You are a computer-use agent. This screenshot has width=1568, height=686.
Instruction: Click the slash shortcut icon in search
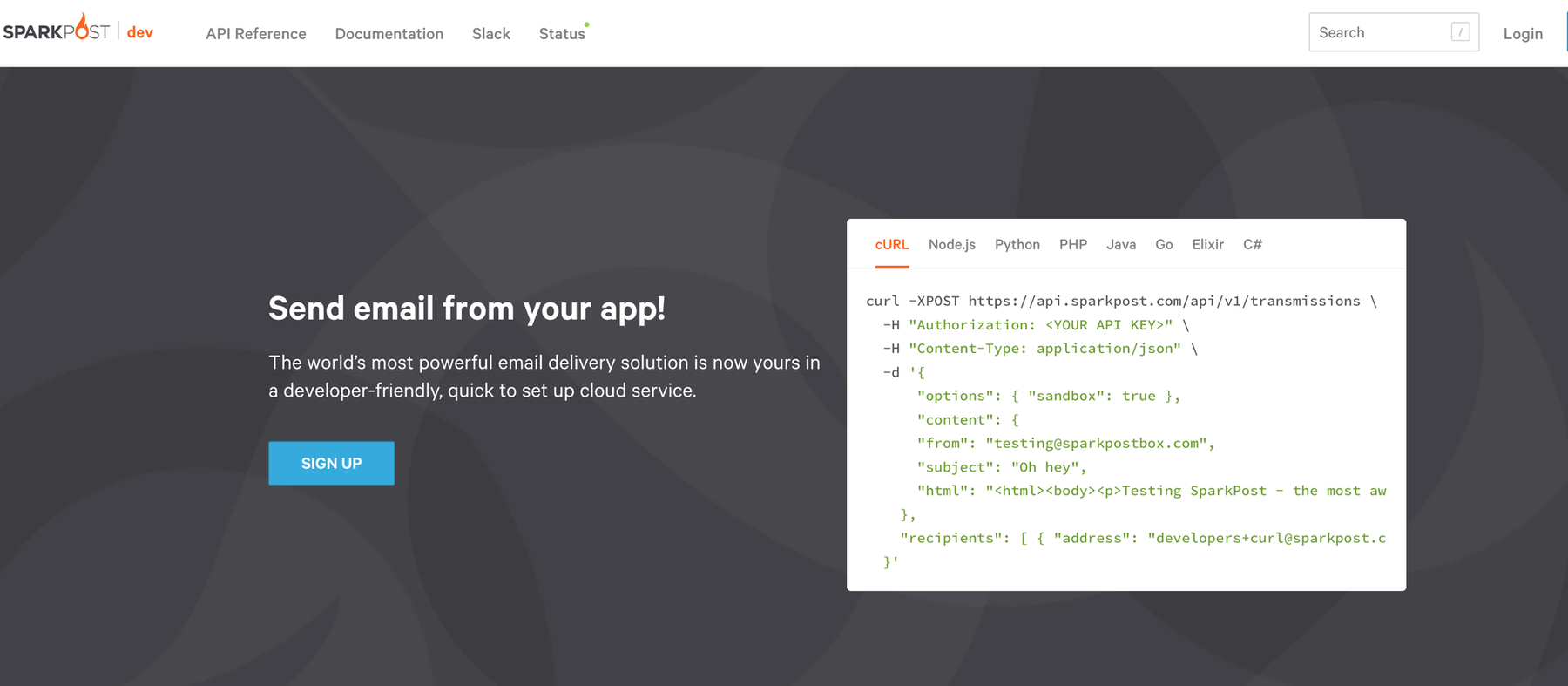[x=1461, y=32]
